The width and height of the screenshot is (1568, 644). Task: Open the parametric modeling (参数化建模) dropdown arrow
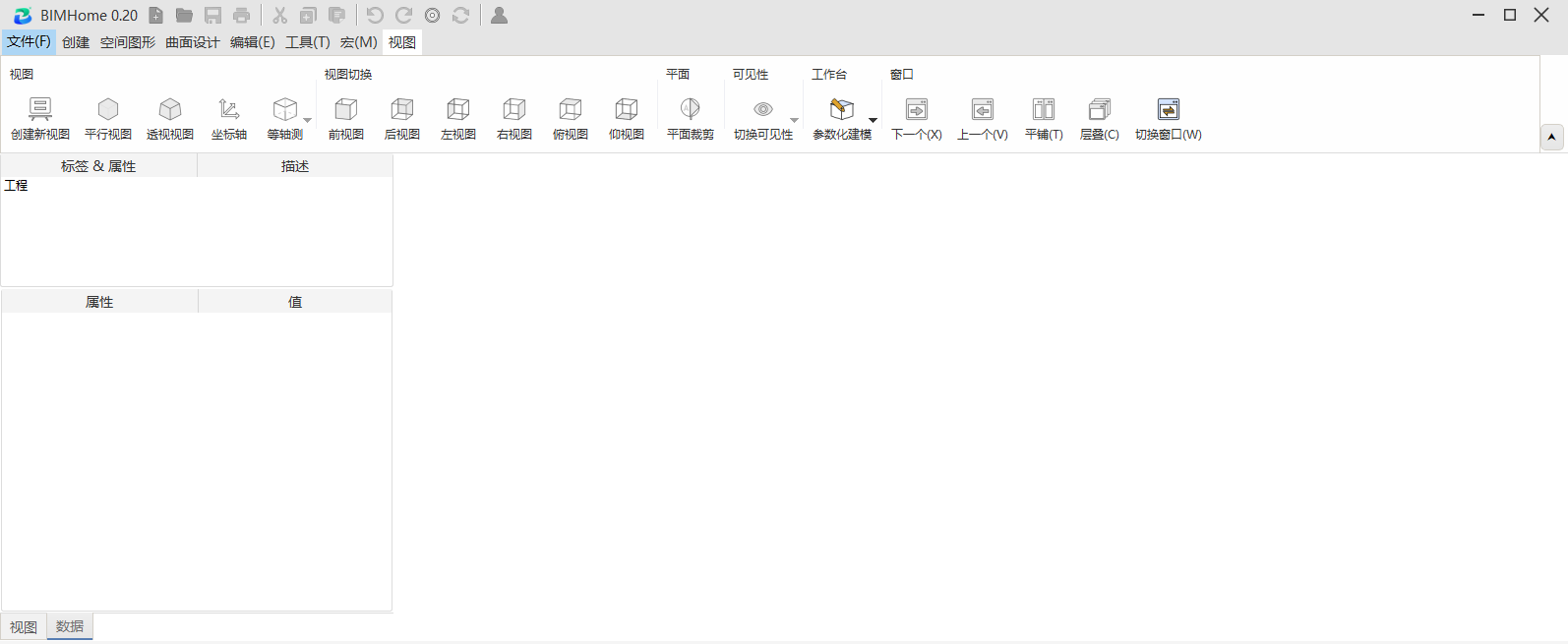(x=873, y=120)
